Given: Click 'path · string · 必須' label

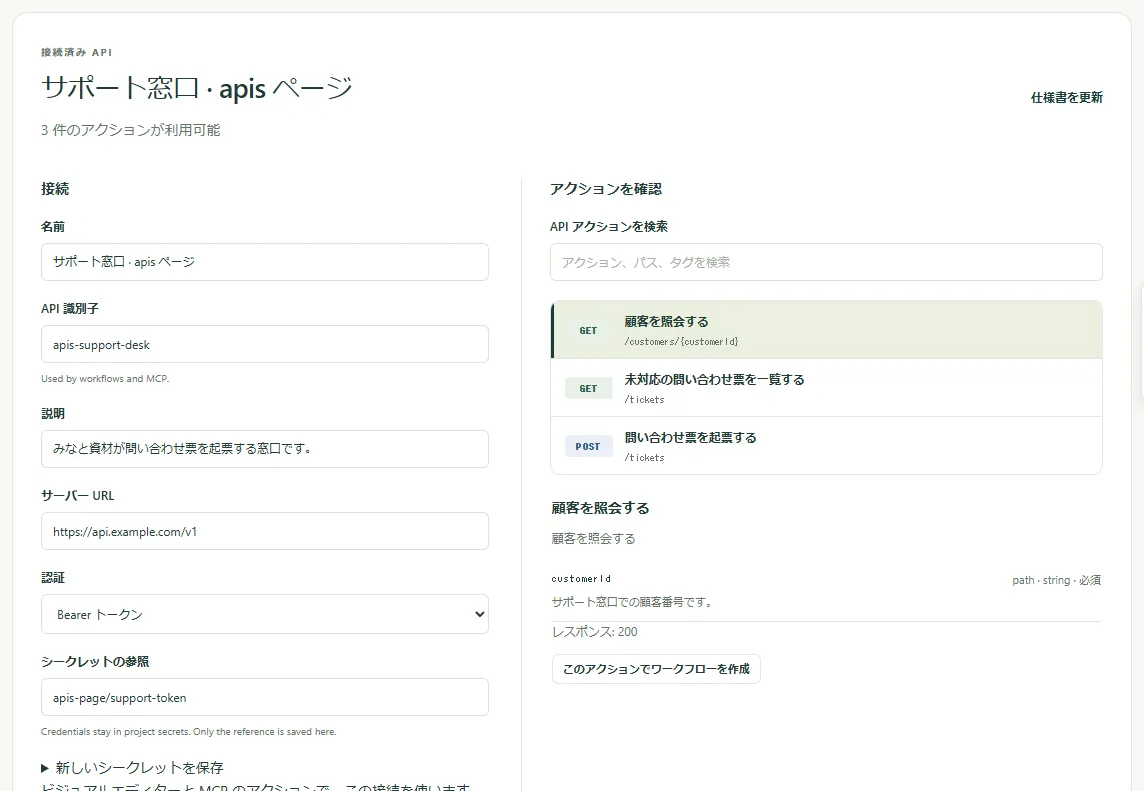Looking at the screenshot, I should (x=1056, y=580).
